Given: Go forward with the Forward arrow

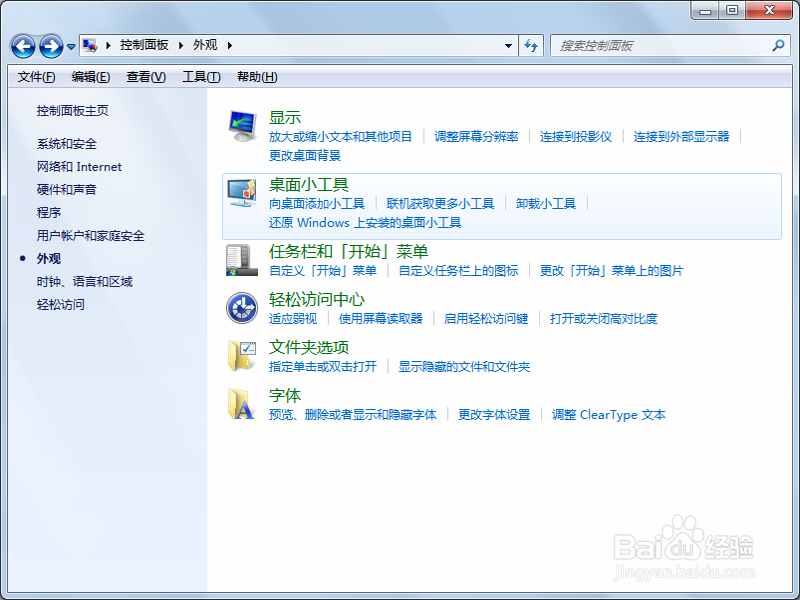Looking at the screenshot, I should point(51,46).
